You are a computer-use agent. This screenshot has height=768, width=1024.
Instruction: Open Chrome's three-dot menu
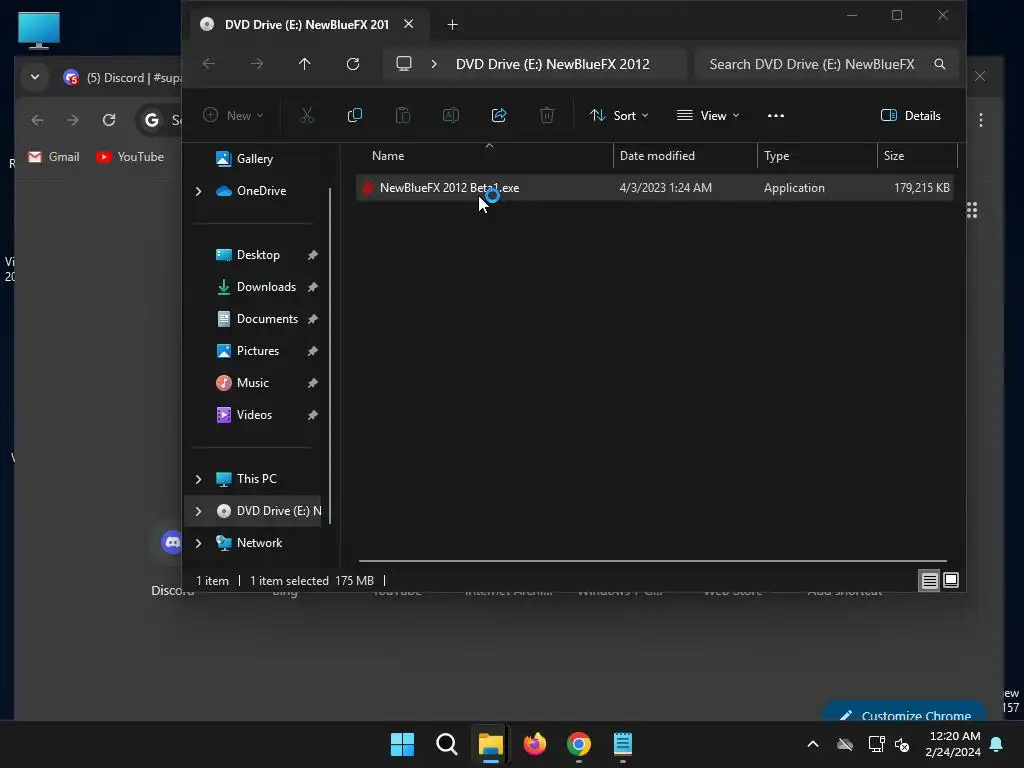coord(981,120)
